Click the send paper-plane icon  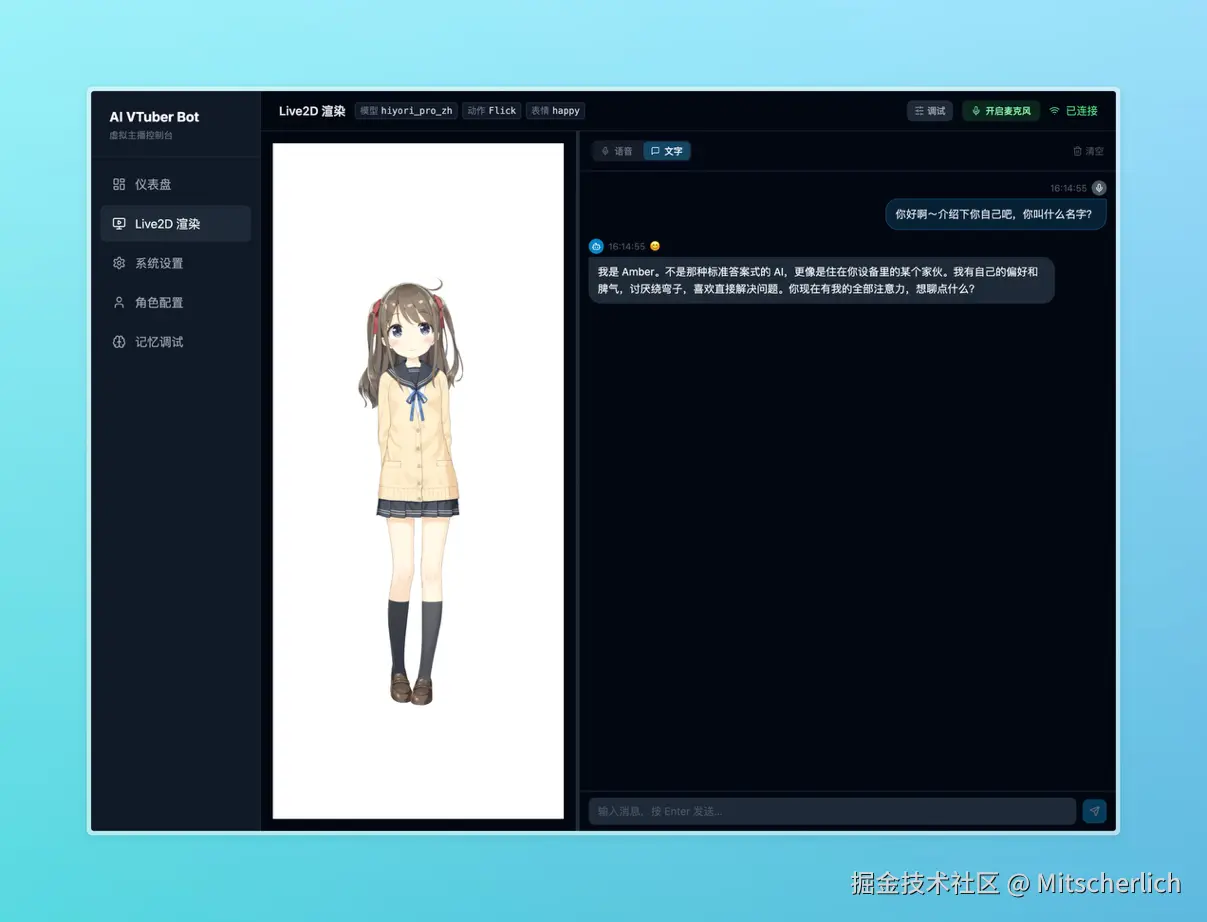pos(1094,811)
